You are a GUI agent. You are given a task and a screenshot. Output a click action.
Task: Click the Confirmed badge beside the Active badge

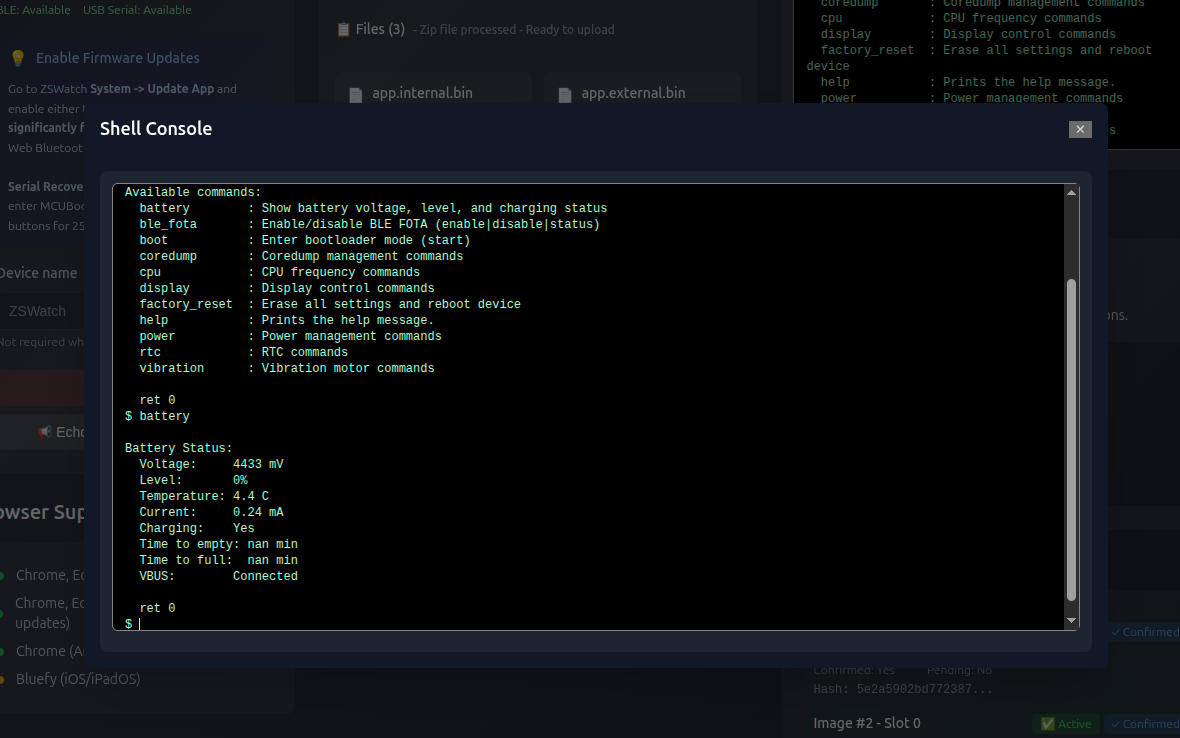[1144, 724]
